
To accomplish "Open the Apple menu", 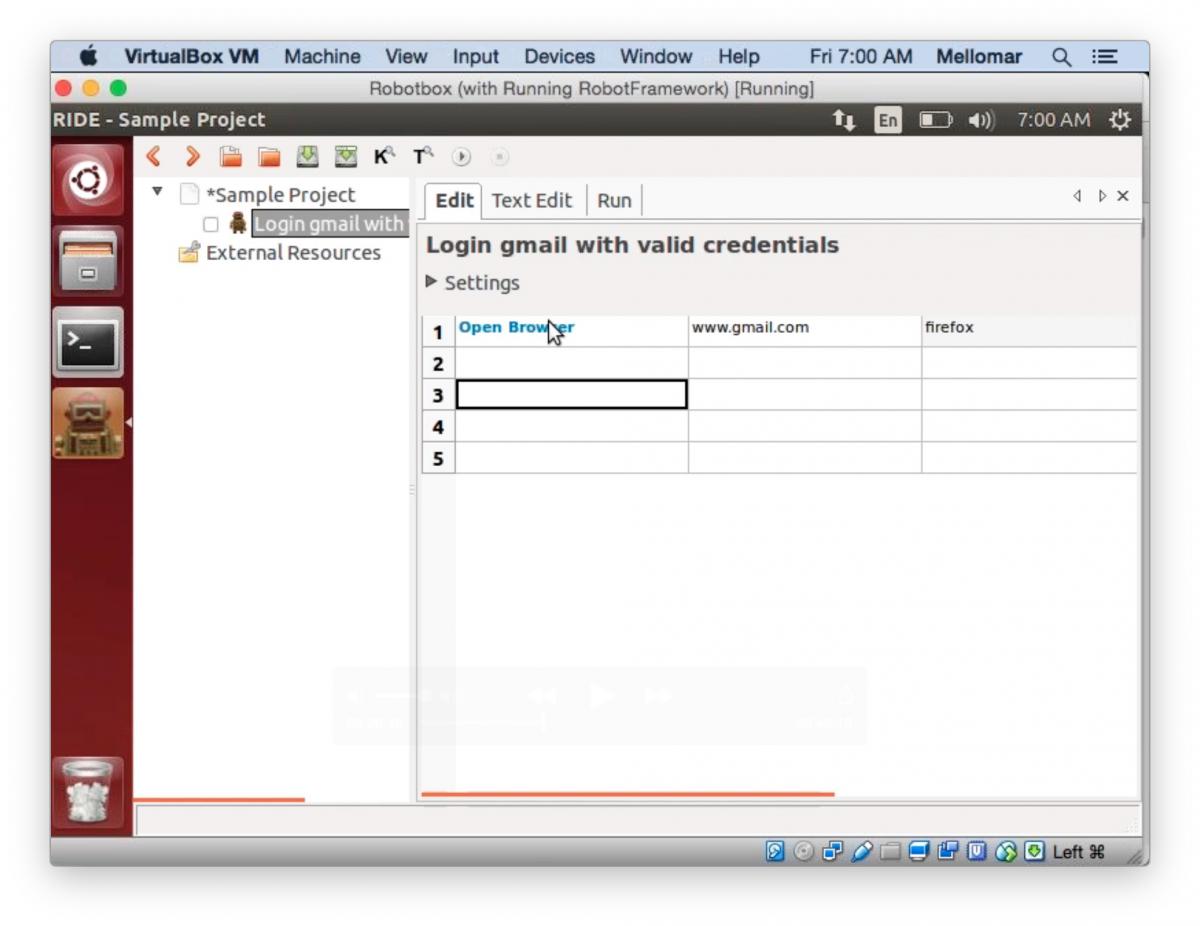I will [x=89, y=56].
